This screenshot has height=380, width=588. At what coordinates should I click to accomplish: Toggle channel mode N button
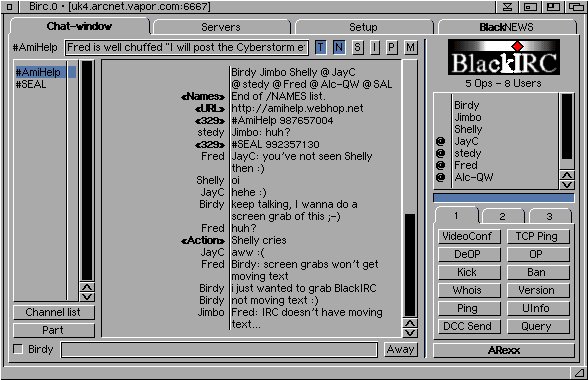[339, 47]
